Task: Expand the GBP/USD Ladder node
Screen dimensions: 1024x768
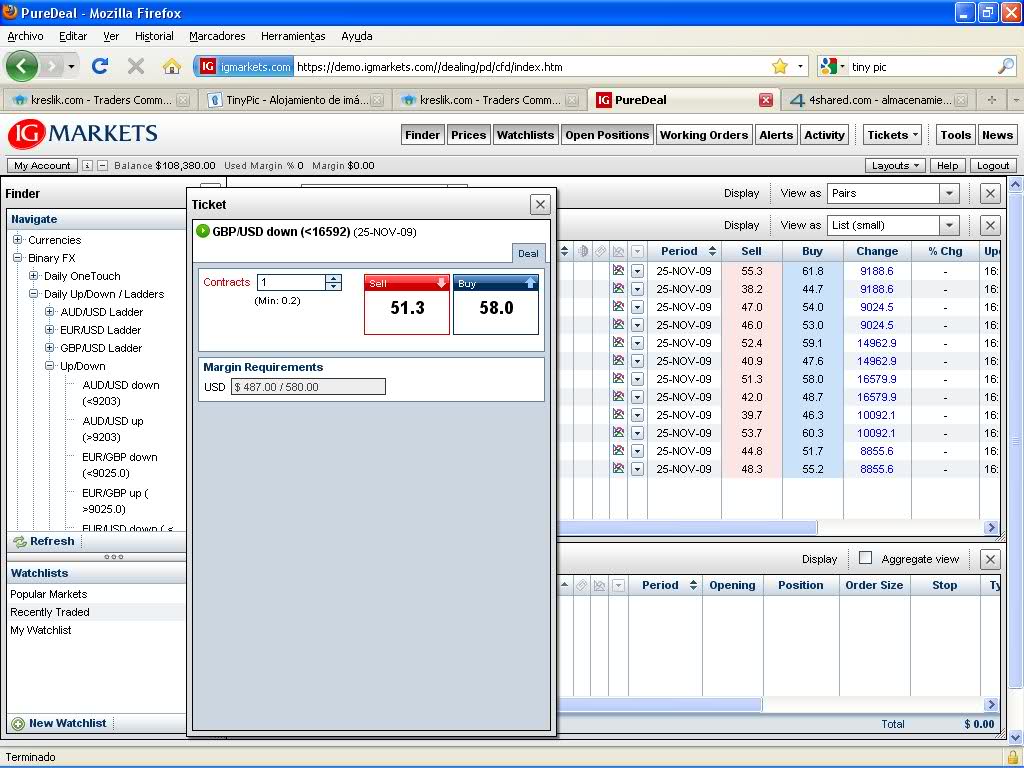Action: click(50, 347)
